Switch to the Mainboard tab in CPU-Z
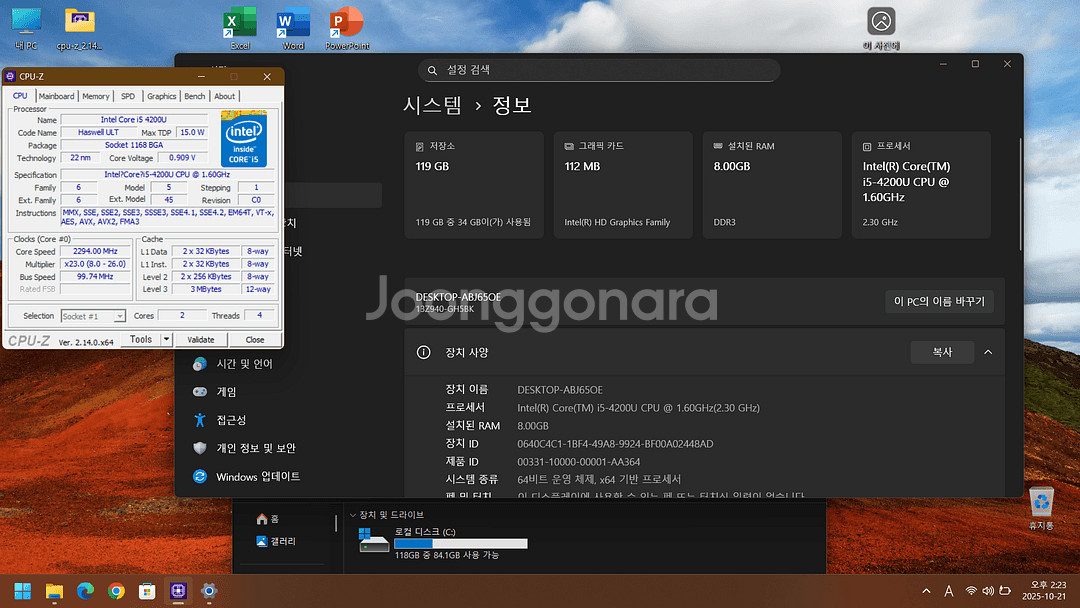The width and height of the screenshot is (1080, 608). coord(56,96)
